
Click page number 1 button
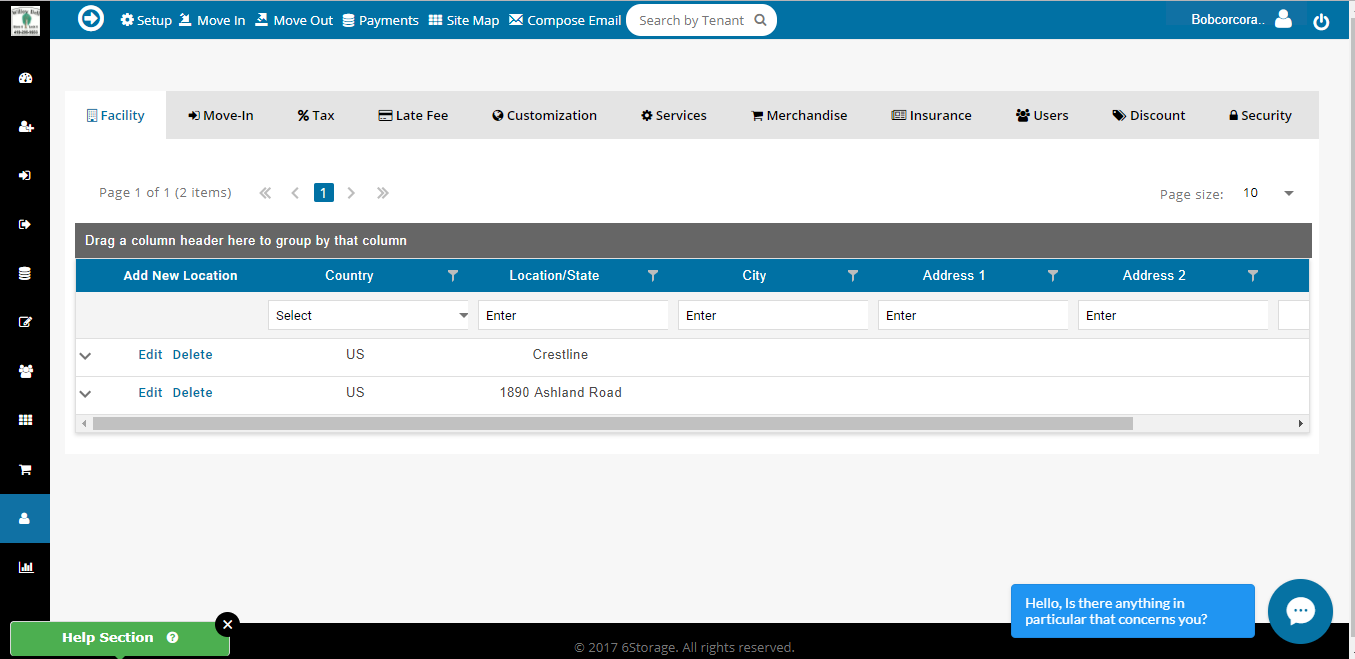tap(324, 193)
